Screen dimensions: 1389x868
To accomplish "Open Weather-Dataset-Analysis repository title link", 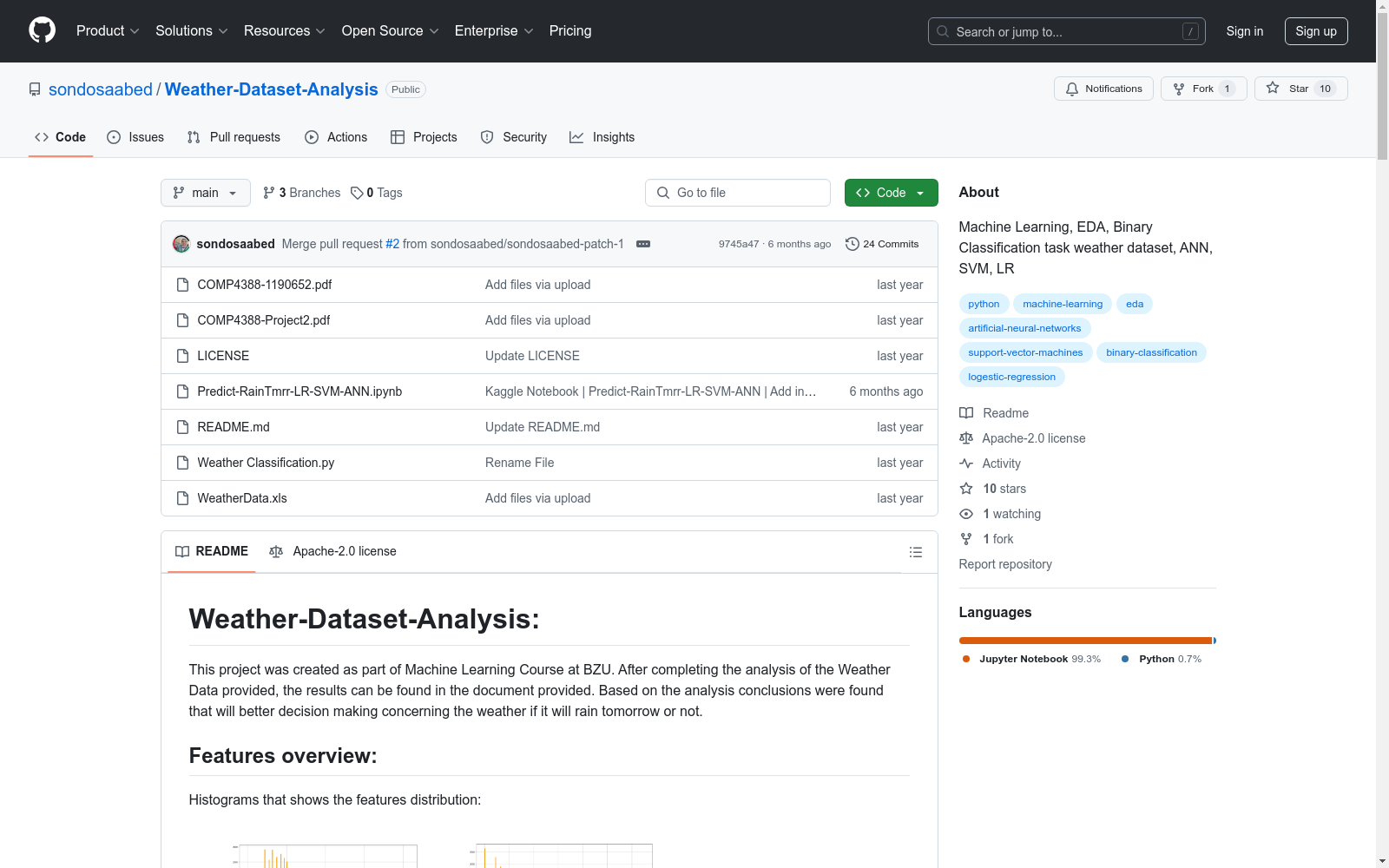I will tap(272, 89).
